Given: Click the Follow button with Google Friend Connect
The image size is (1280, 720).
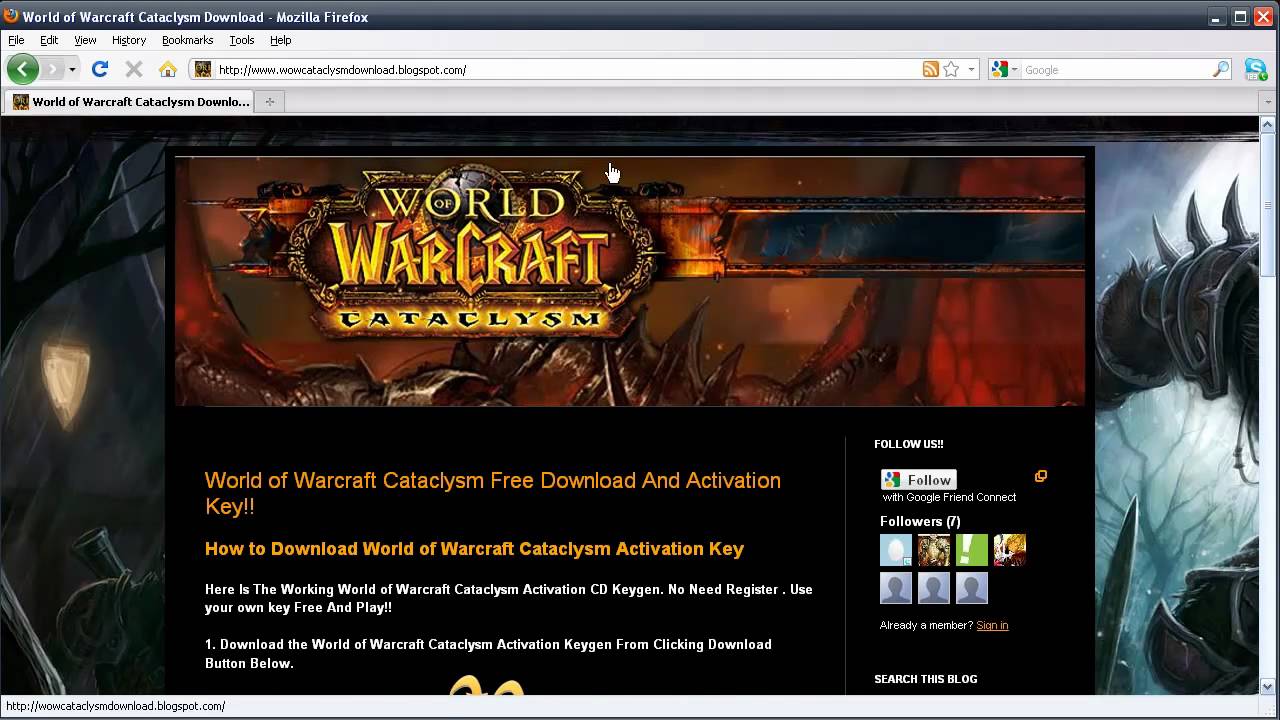Looking at the screenshot, I should [x=918, y=480].
